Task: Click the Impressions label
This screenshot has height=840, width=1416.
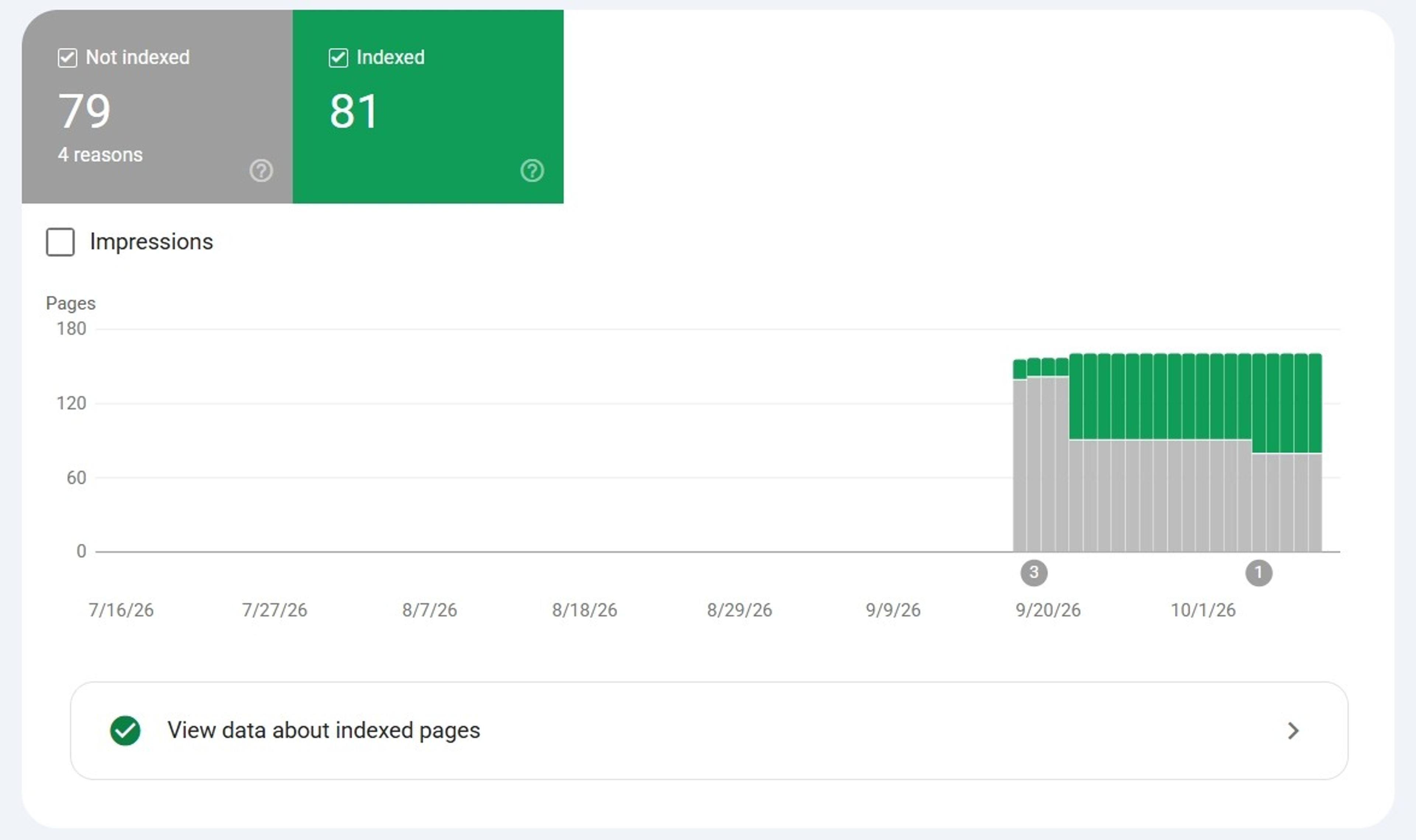Action: 152,242
